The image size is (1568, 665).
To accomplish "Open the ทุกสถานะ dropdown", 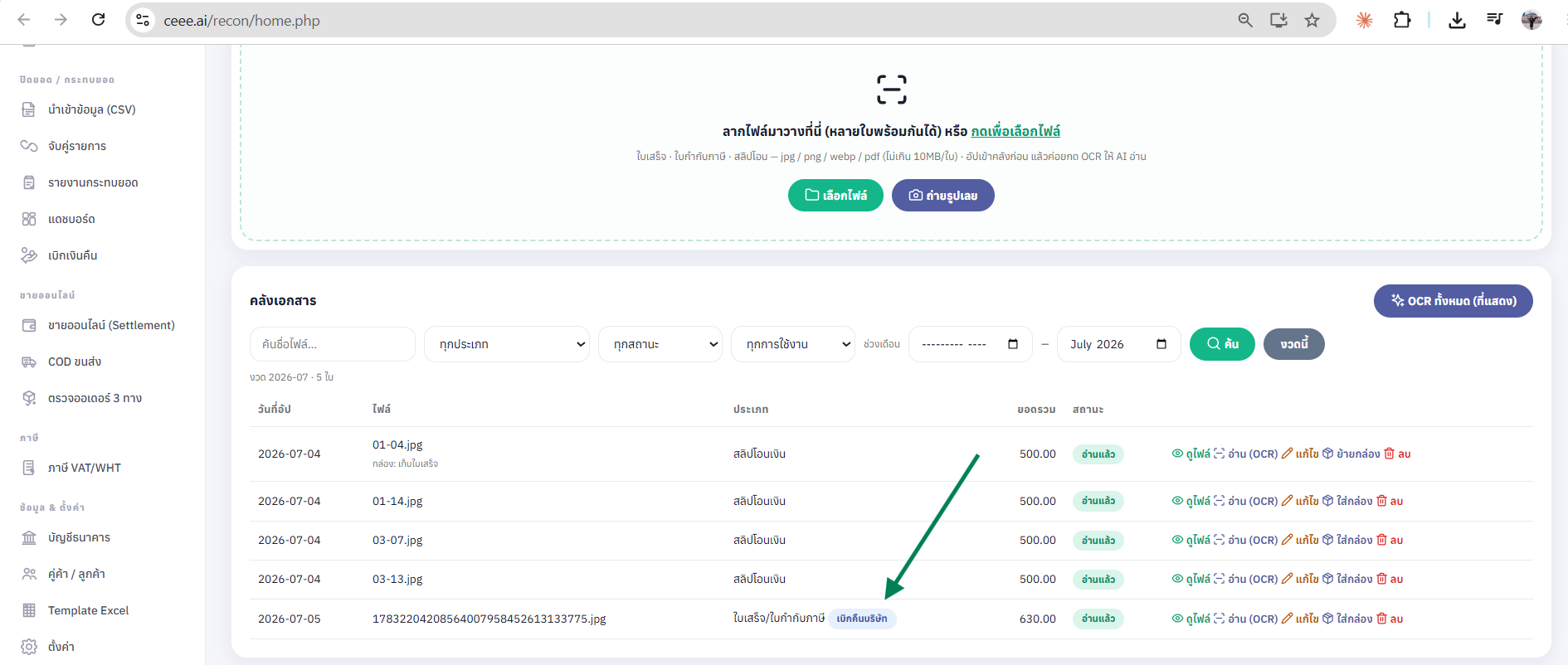I will coord(660,344).
